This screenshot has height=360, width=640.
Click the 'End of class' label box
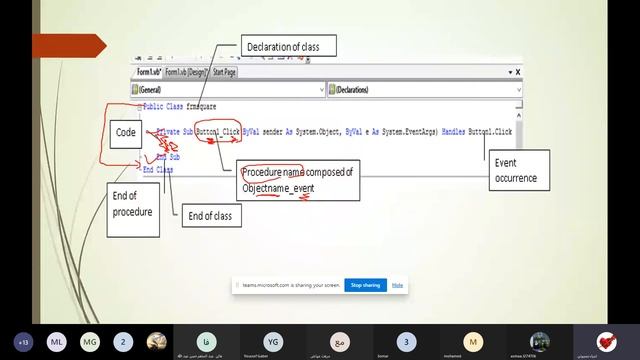click(211, 216)
